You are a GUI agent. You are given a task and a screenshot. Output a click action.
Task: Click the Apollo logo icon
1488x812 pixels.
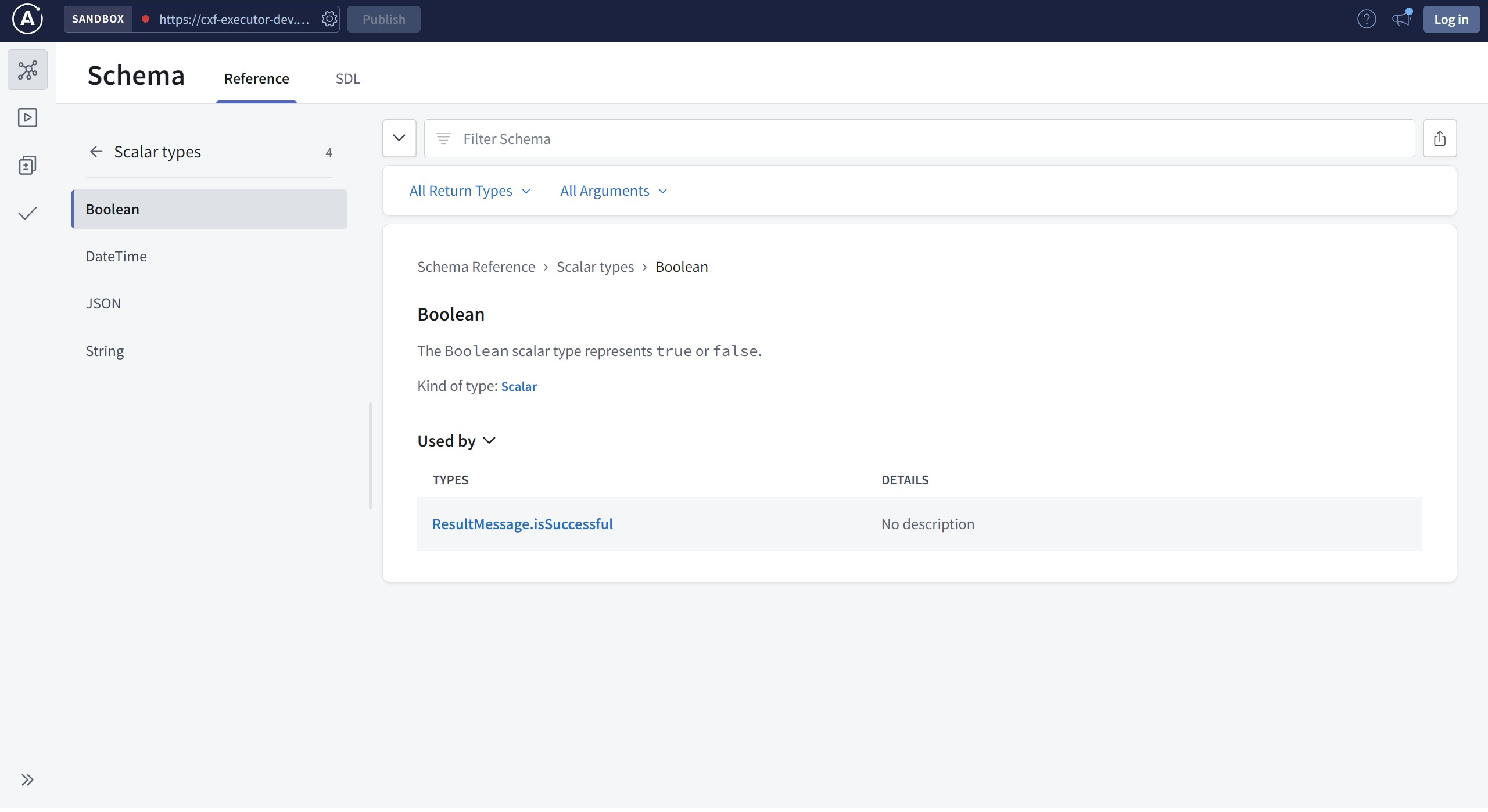[x=27, y=19]
